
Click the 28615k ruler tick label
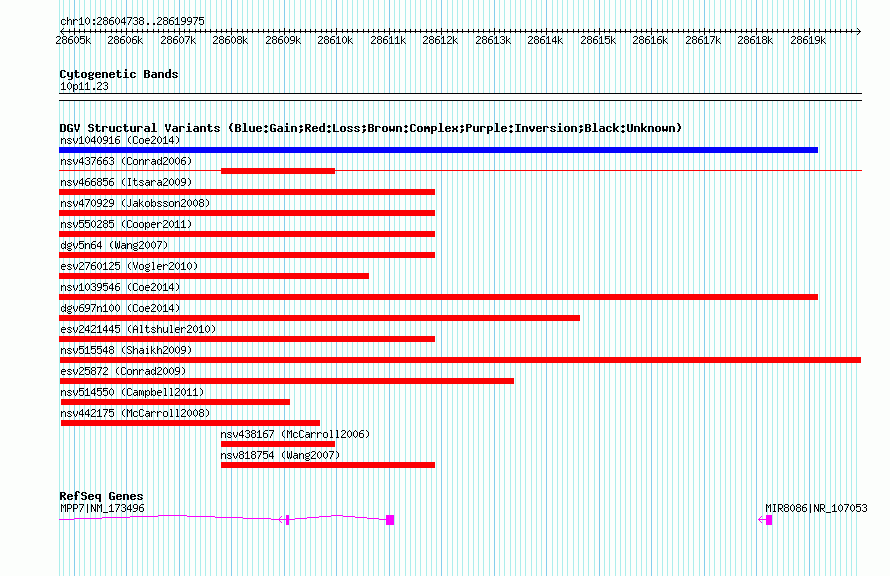point(598,40)
